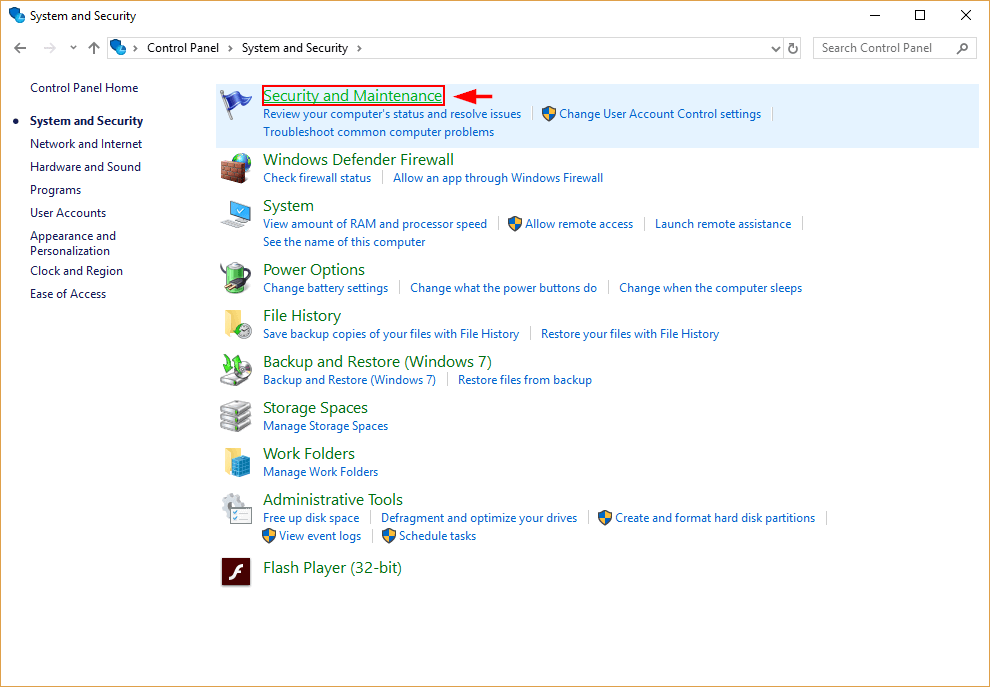Select Hardware and Sound category

click(x=85, y=167)
